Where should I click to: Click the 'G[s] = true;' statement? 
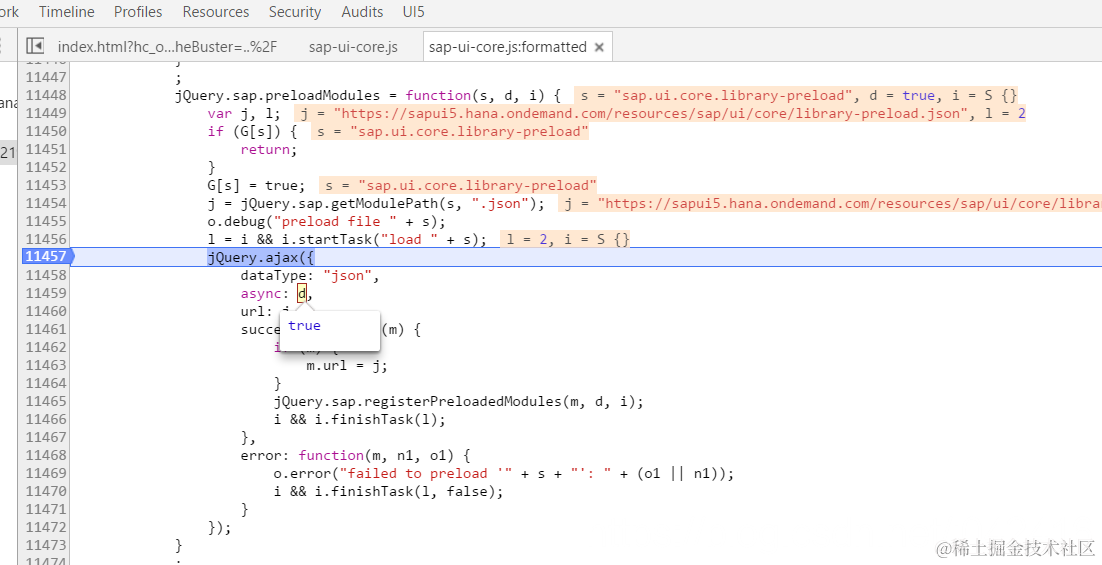pyautogui.click(x=257, y=186)
